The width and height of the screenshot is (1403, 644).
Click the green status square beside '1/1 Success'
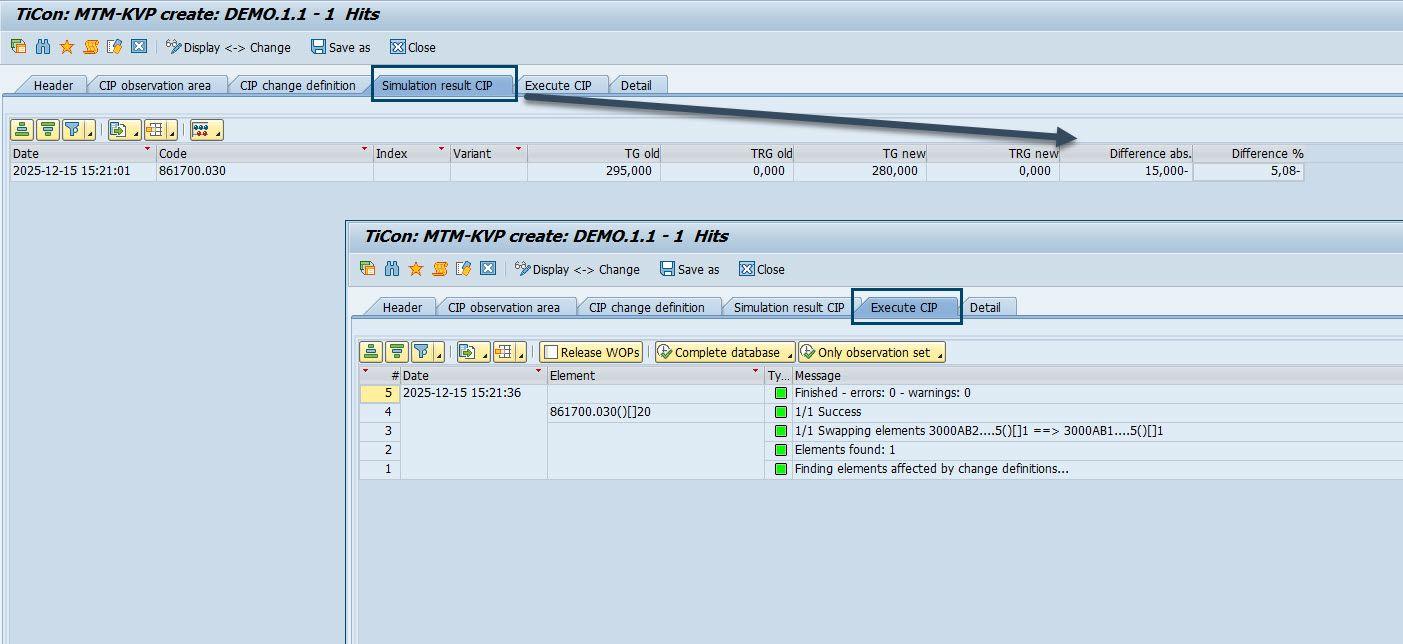click(x=780, y=412)
